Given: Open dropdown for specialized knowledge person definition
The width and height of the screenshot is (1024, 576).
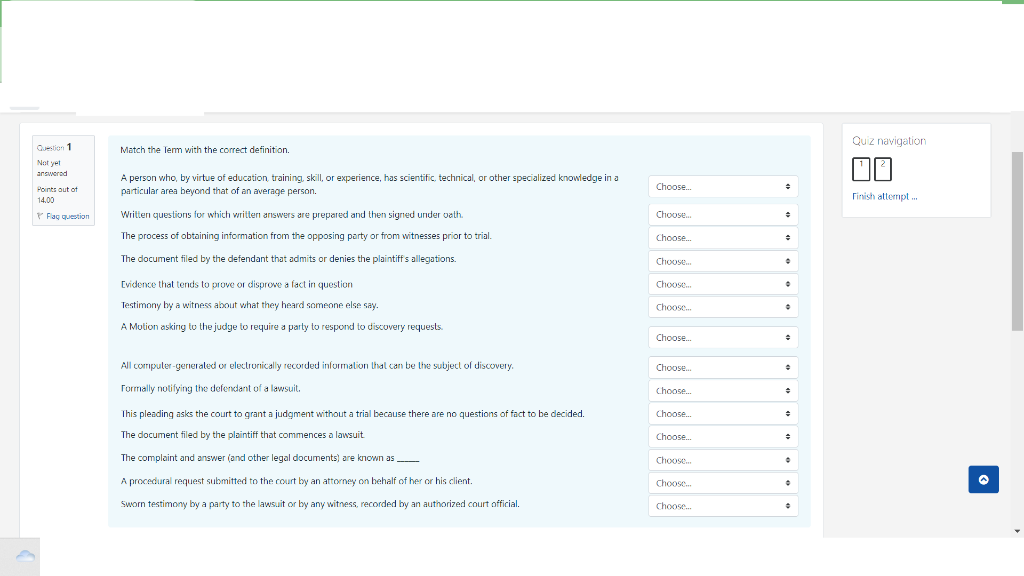Looking at the screenshot, I should point(723,187).
